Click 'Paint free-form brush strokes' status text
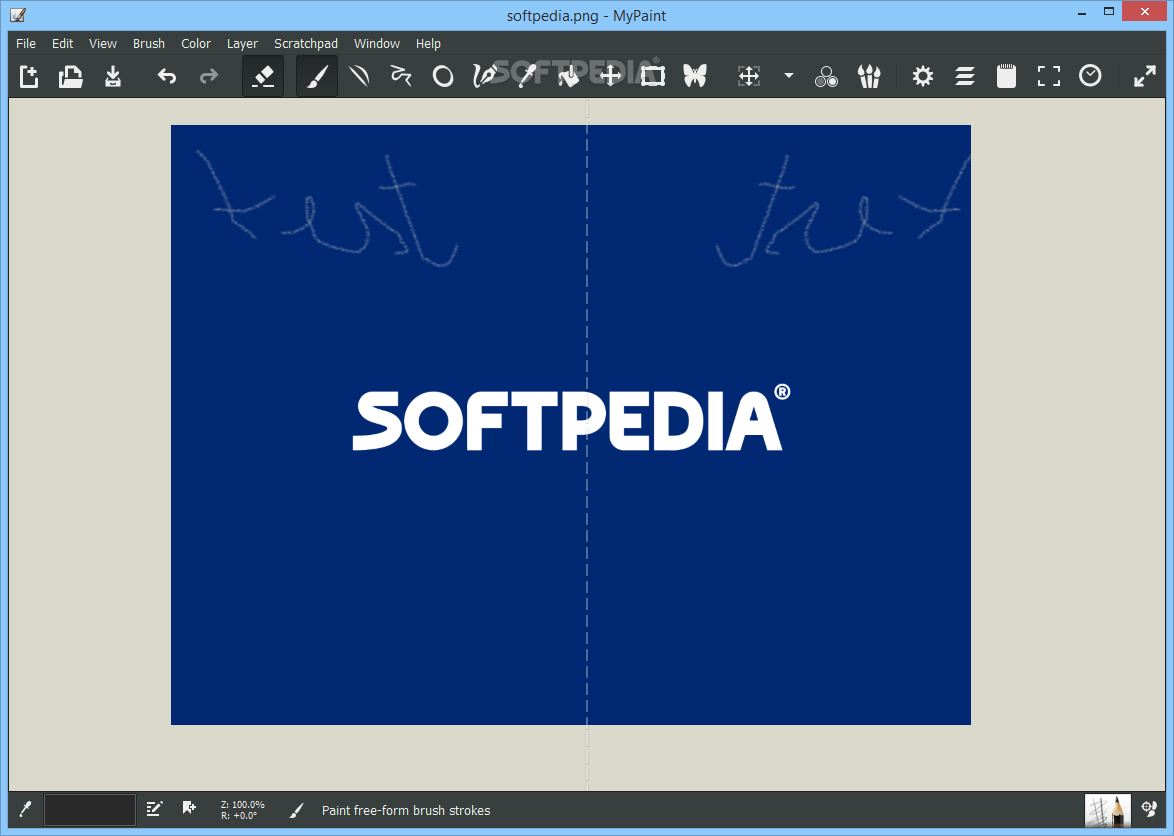 pyautogui.click(x=406, y=811)
